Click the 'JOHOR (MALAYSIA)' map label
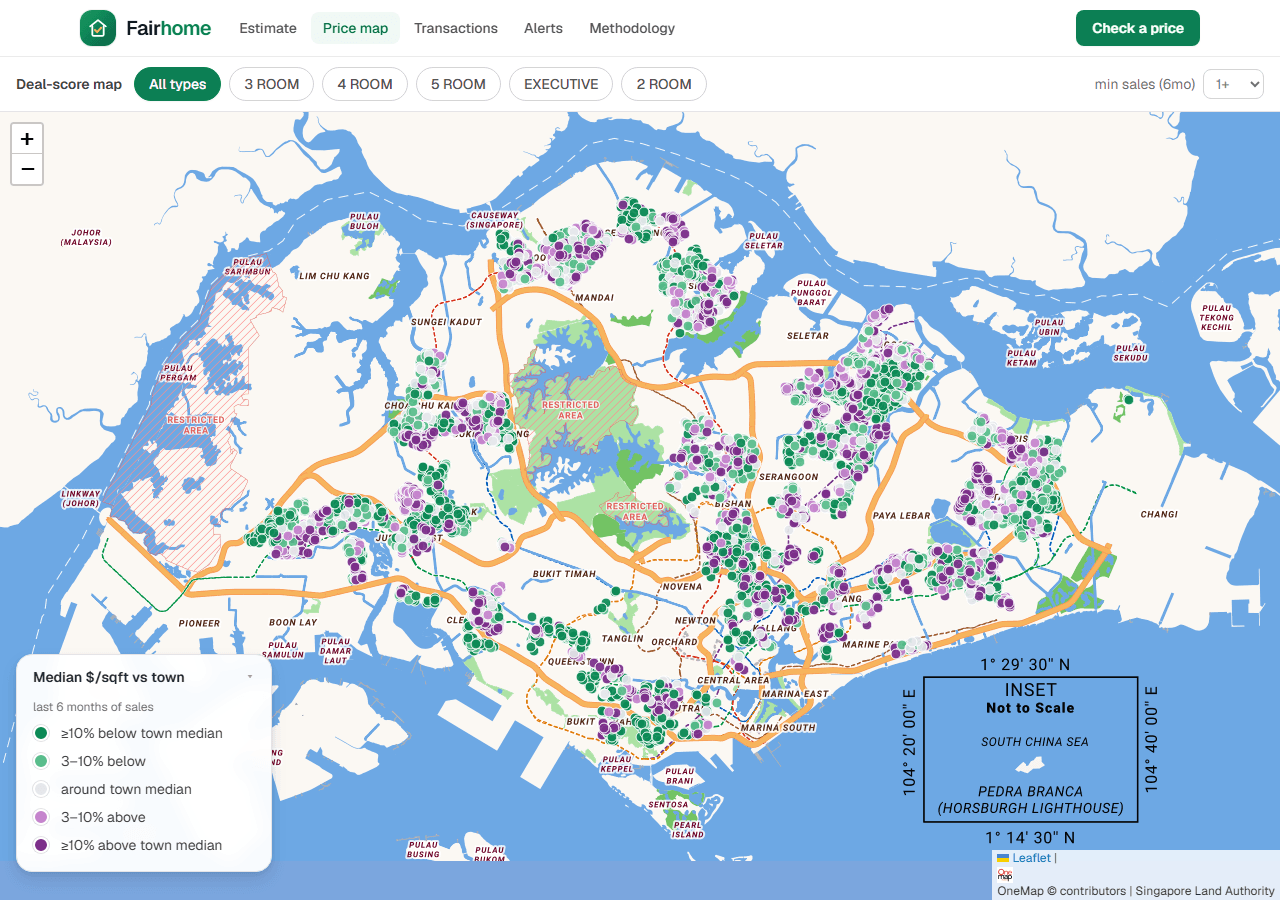The height and width of the screenshot is (900, 1280). [86, 237]
